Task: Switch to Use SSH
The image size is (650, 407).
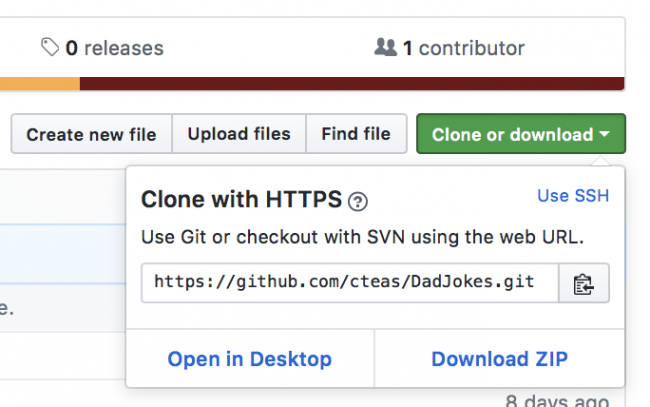Action: [573, 196]
